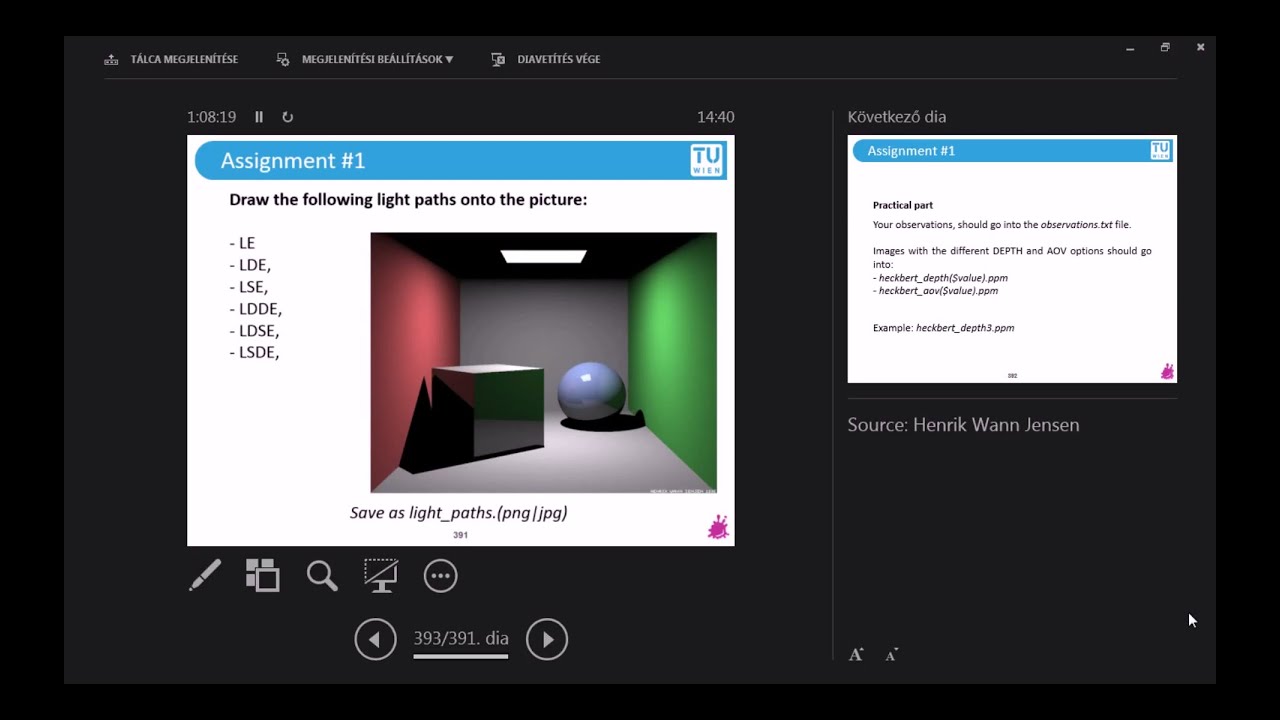
Task: Click the slide progress bar under counter
Action: coord(461,657)
